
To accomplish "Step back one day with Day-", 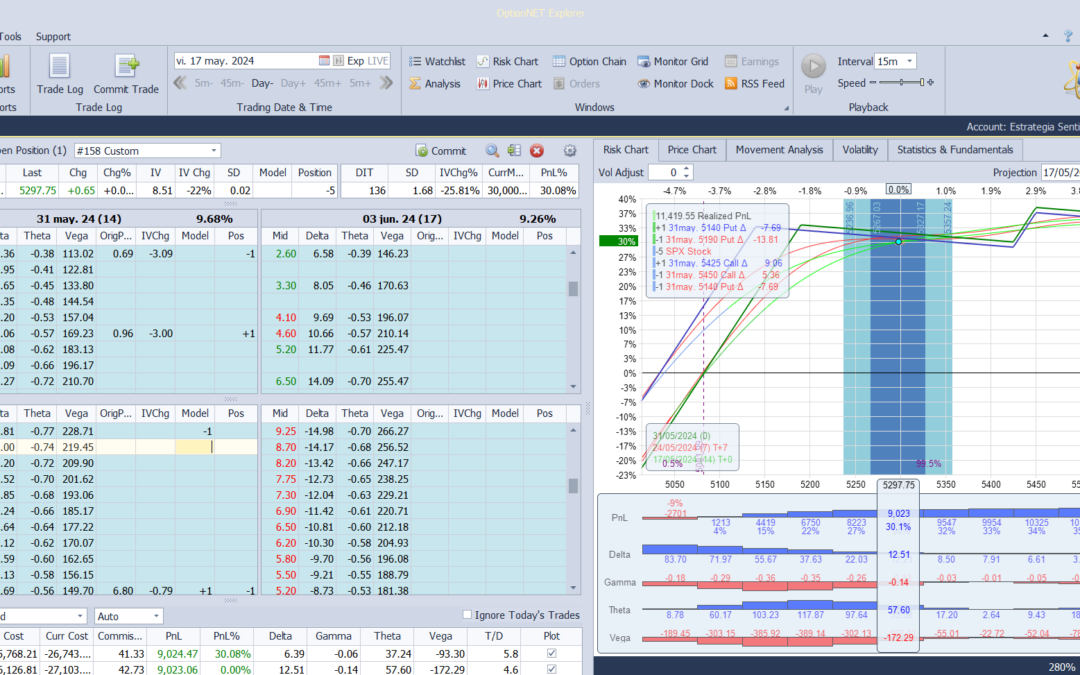I will pos(262,84).
